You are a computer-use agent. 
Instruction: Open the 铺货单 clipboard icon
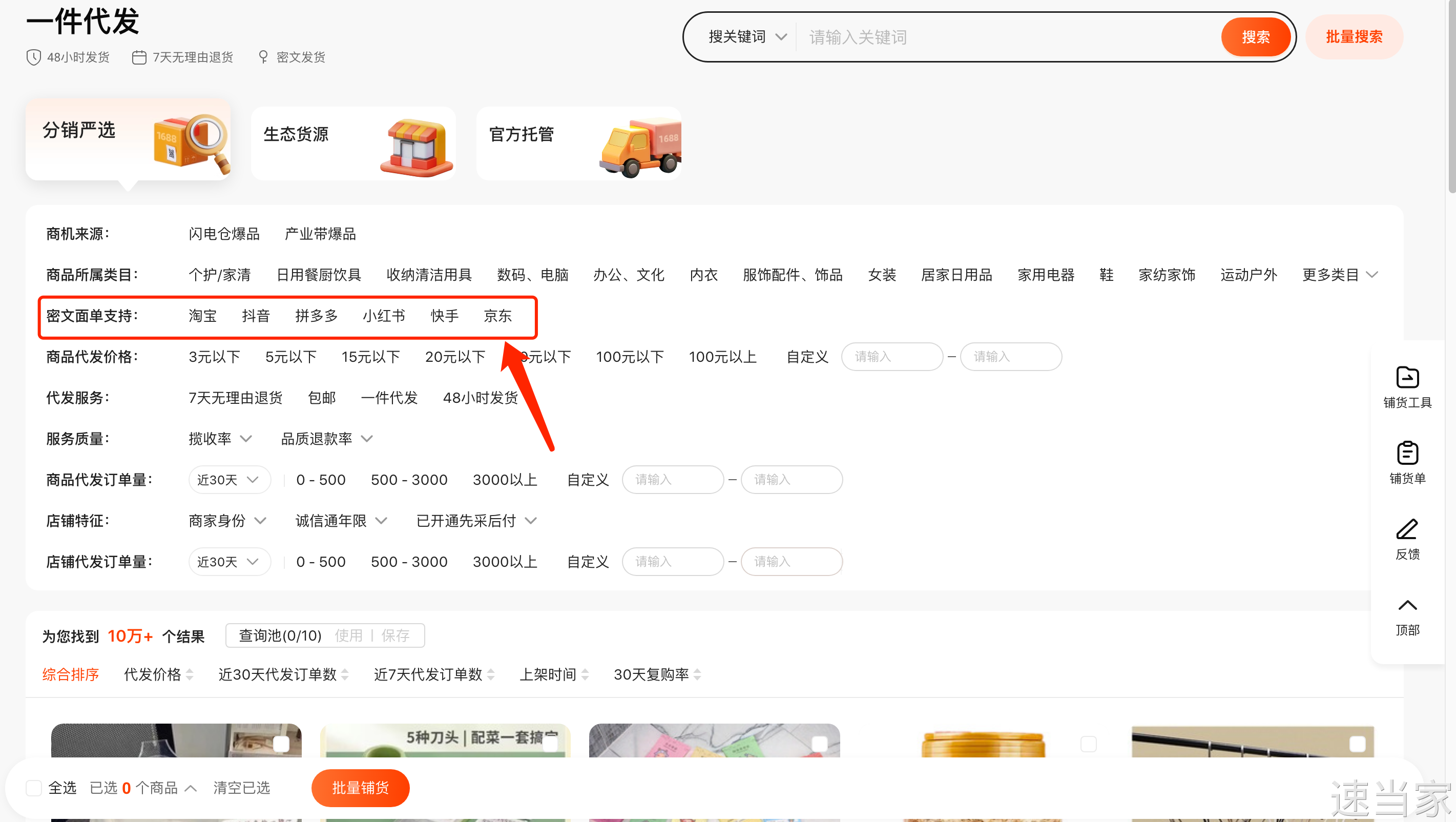tap(1407, 454)
